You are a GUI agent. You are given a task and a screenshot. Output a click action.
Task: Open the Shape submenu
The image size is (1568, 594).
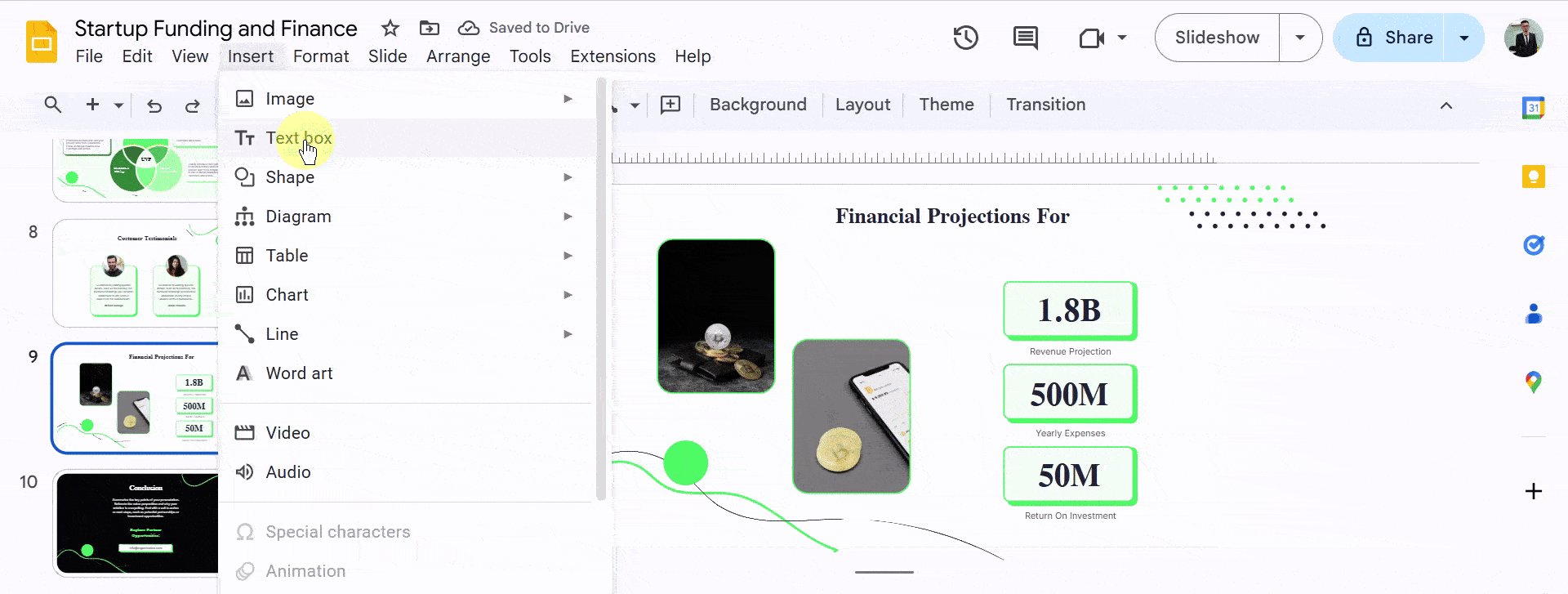click(x=290, y=177)
